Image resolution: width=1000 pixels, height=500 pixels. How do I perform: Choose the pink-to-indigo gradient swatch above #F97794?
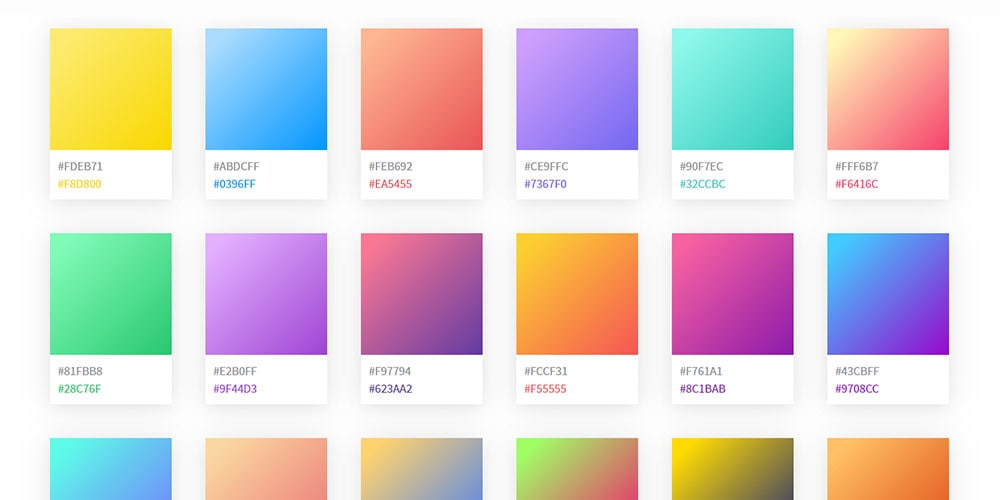pos(422,293)
